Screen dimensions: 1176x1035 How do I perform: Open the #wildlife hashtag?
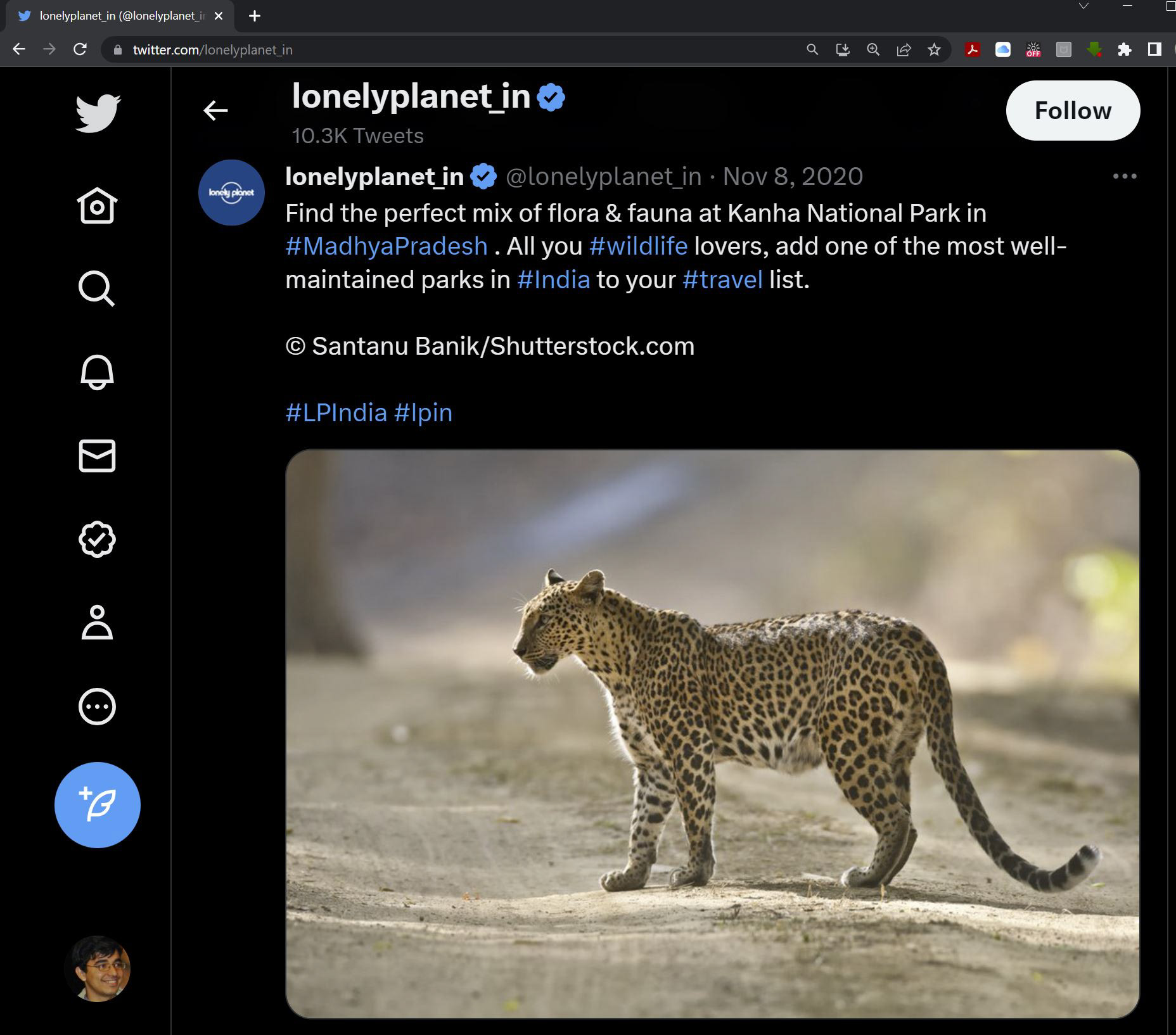(638, 246)
